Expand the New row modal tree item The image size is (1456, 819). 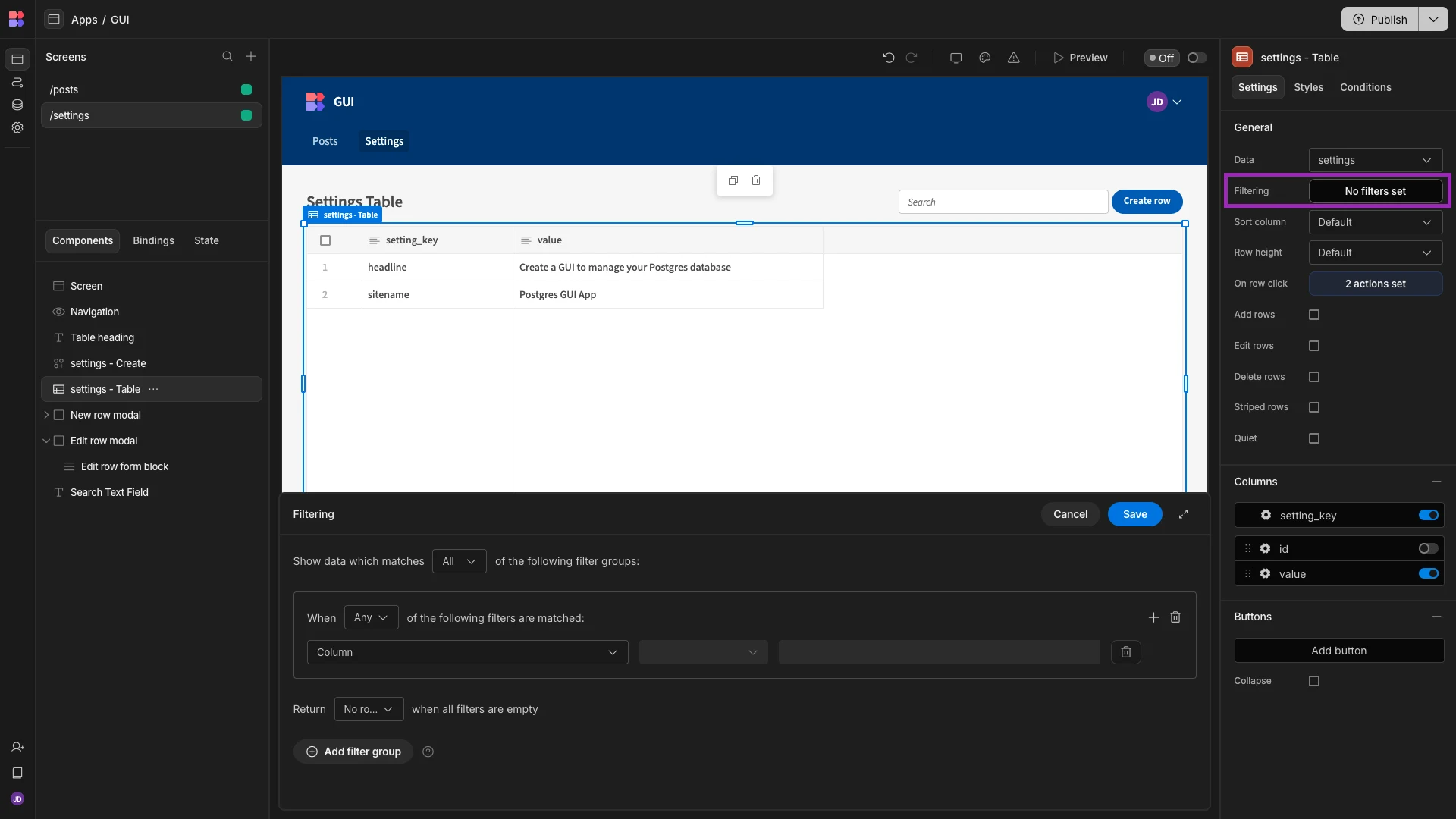coord(46,415)
